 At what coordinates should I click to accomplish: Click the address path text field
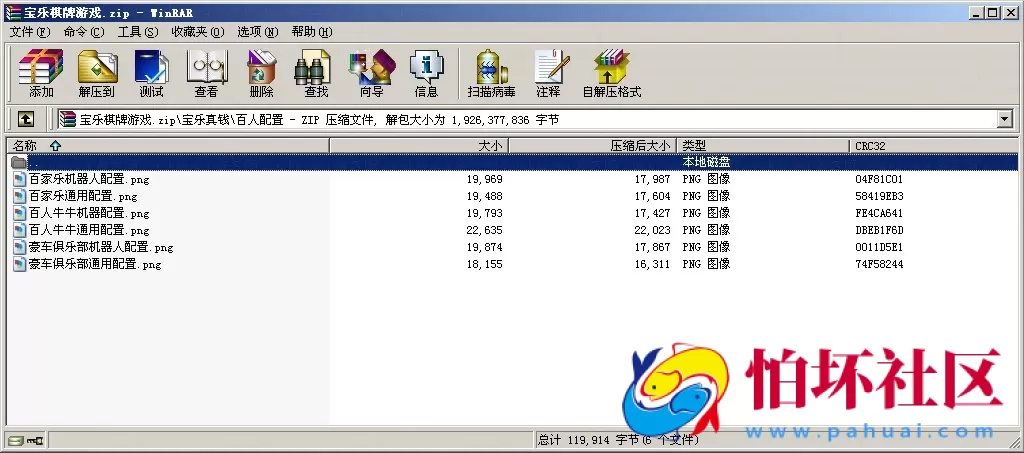(x=527, y=119)
